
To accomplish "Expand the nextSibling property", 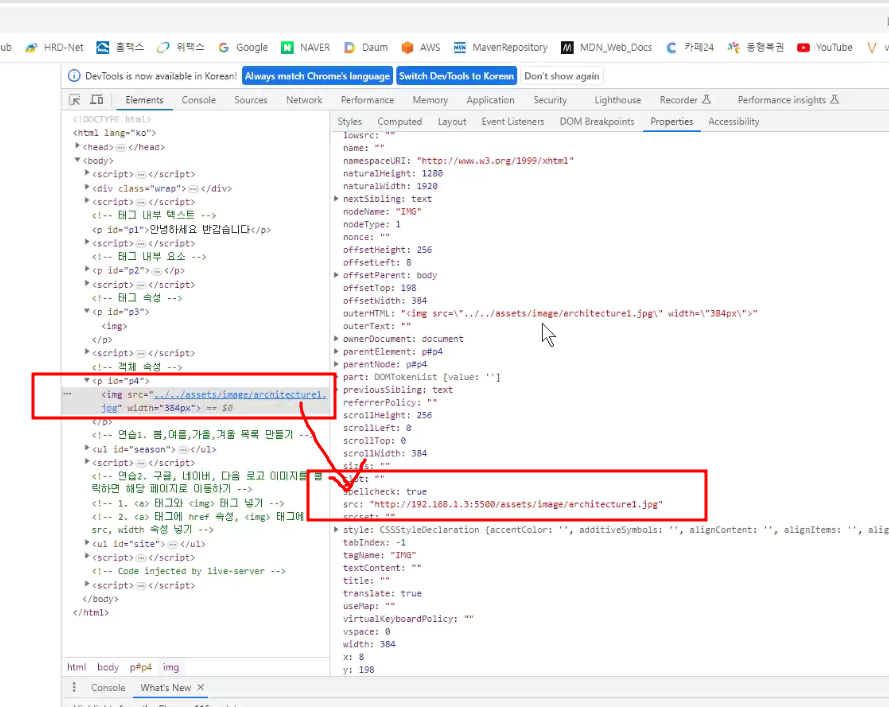I will tap(336, 198).
